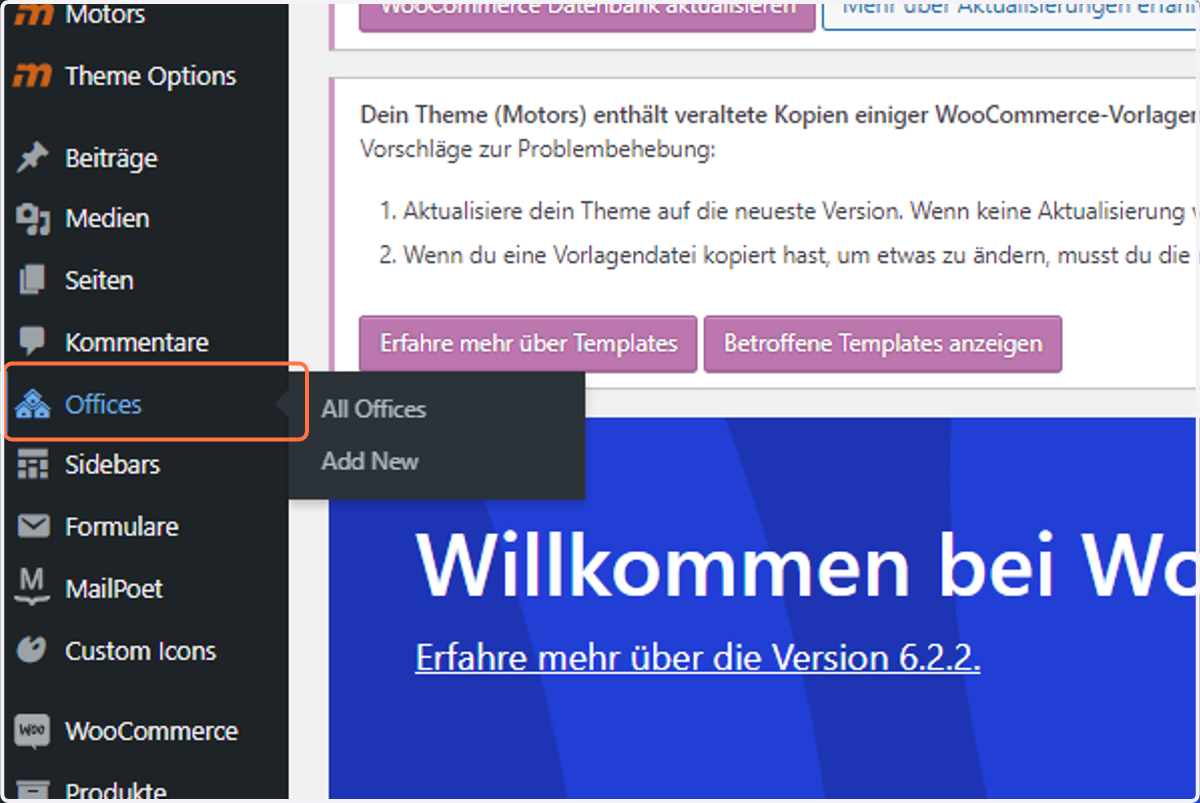
Task: Click the Vorschläge zur Problembehebung text
Action: tap(537, 150)
